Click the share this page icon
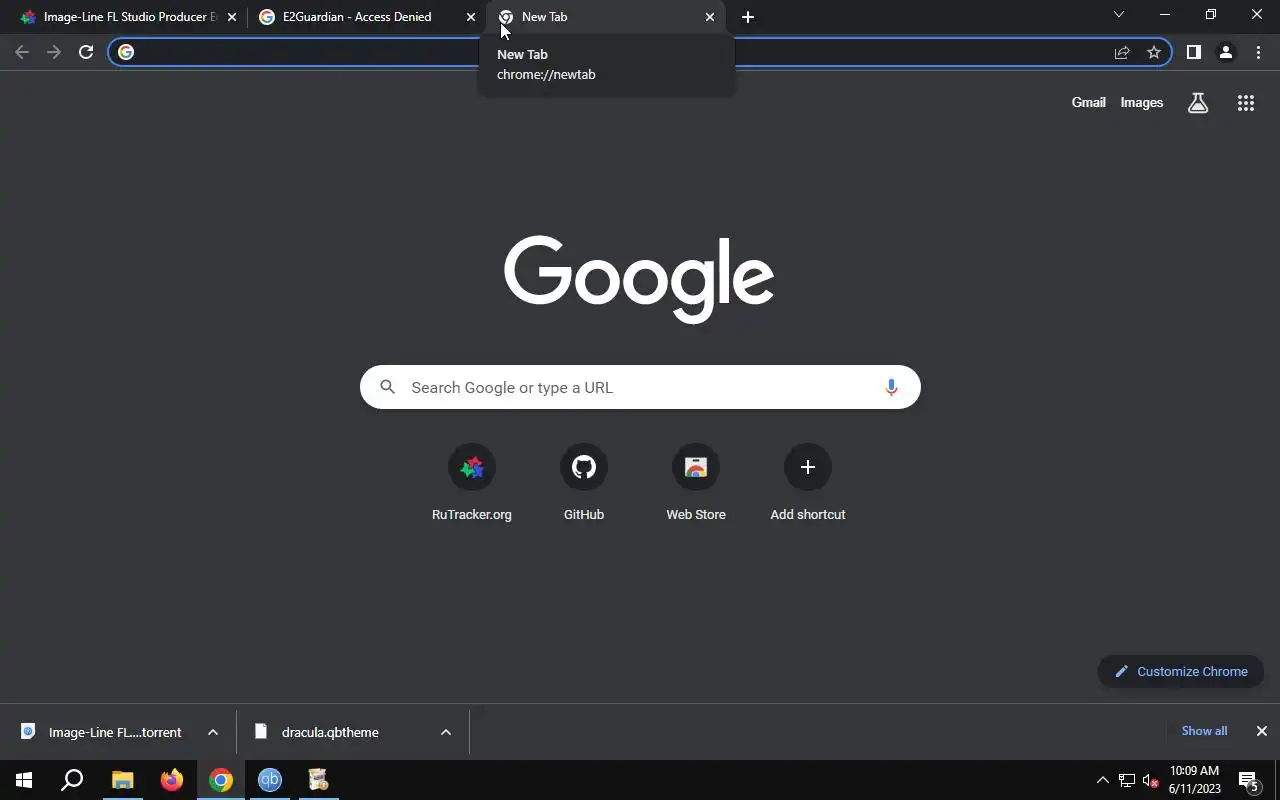 click(1122, 52)
